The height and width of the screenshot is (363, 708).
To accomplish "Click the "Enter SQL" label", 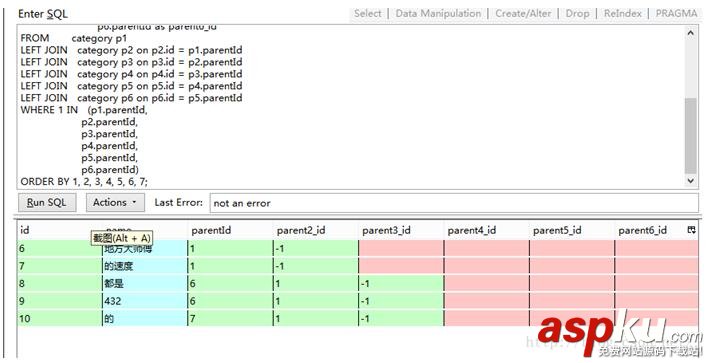I will pyautogui.click(x=43, y=14).
